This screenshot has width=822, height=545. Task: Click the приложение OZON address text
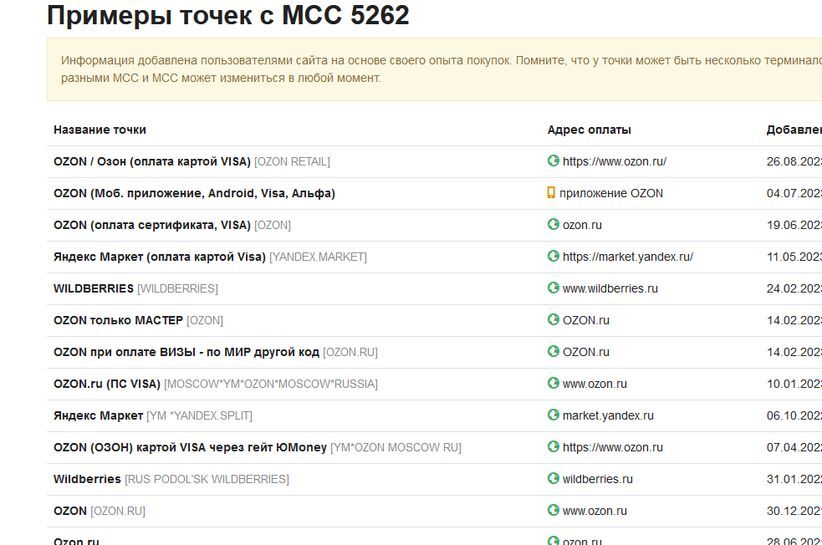[611, 193]
